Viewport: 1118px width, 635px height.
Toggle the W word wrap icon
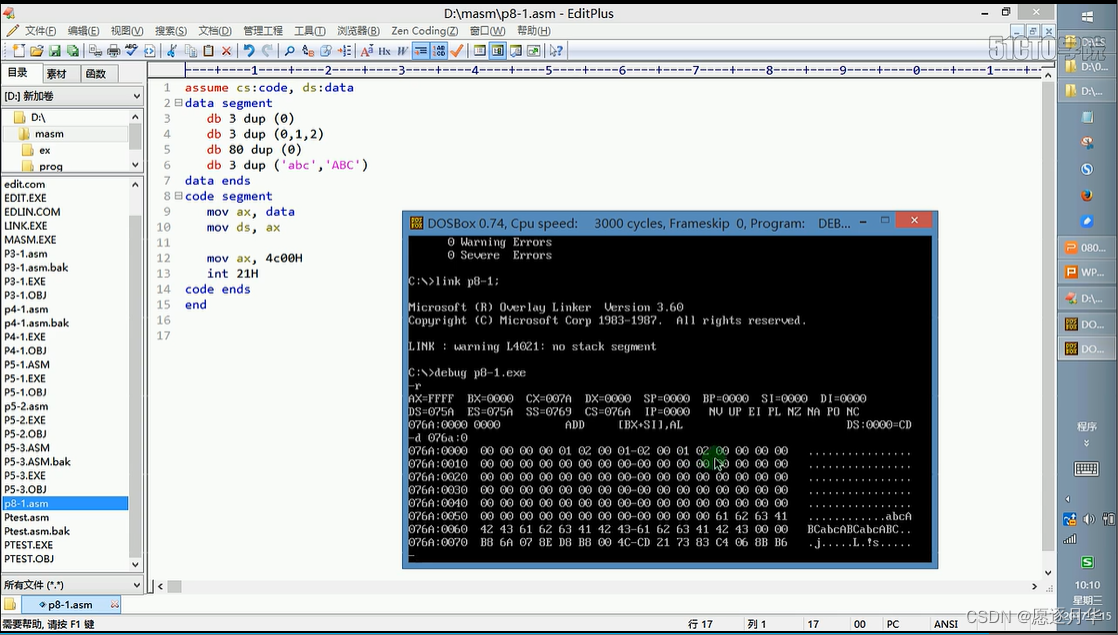[402, 51]
